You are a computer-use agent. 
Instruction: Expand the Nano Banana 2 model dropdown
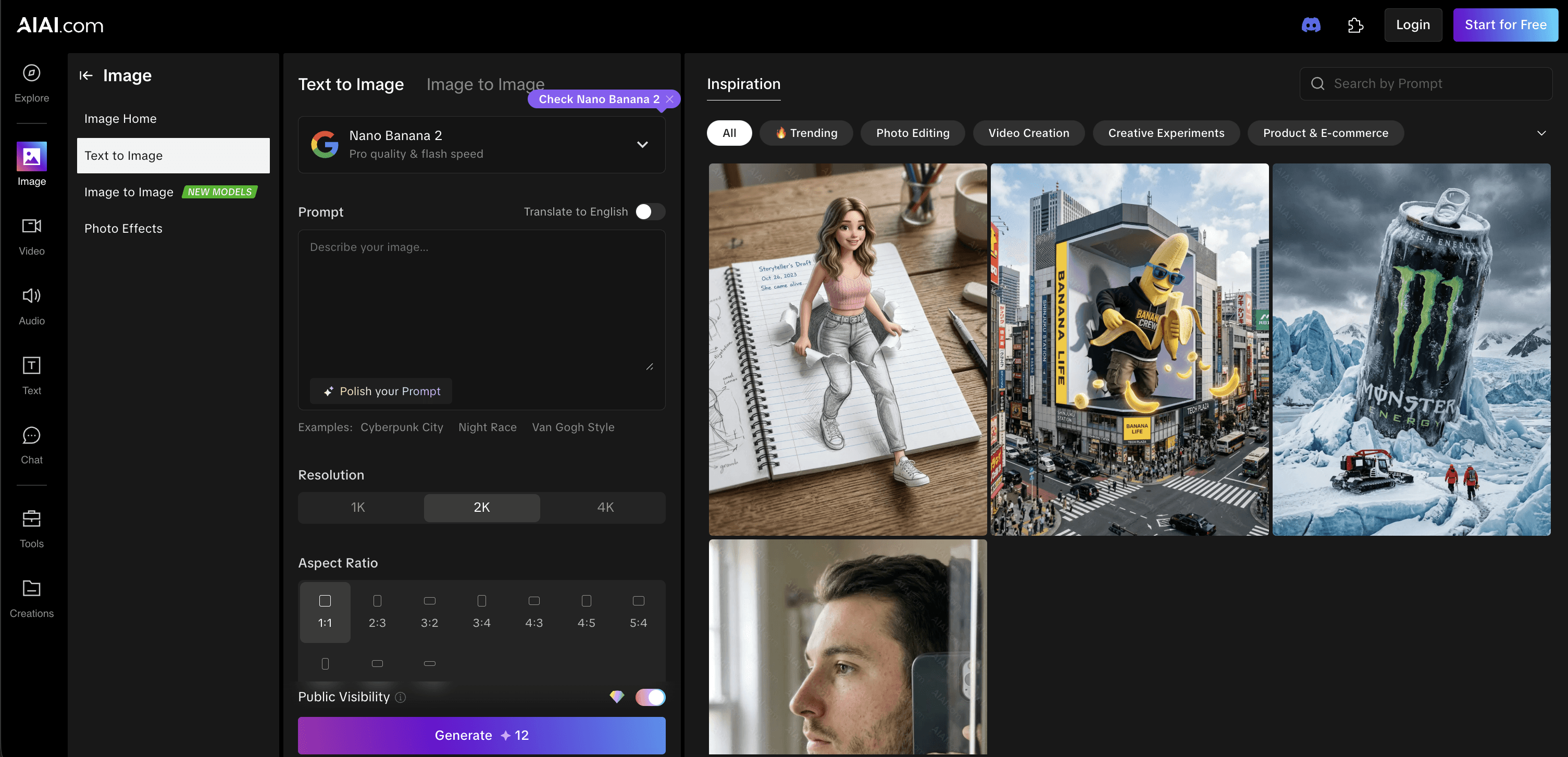point(642,145)
